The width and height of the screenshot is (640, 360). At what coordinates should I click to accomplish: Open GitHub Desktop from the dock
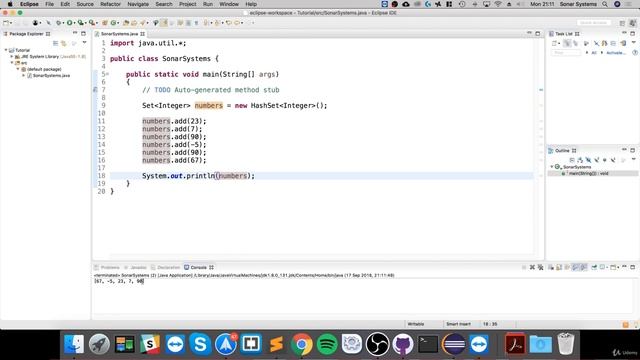click(x=403, y=344)
